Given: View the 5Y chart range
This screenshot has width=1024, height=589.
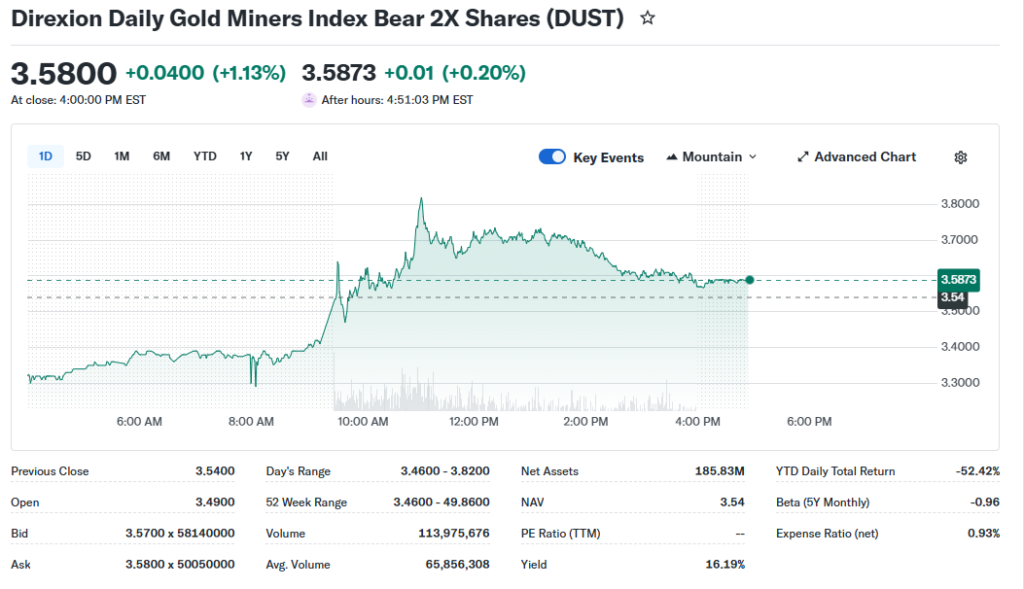Looking at the screenshot, I should 283,156.
